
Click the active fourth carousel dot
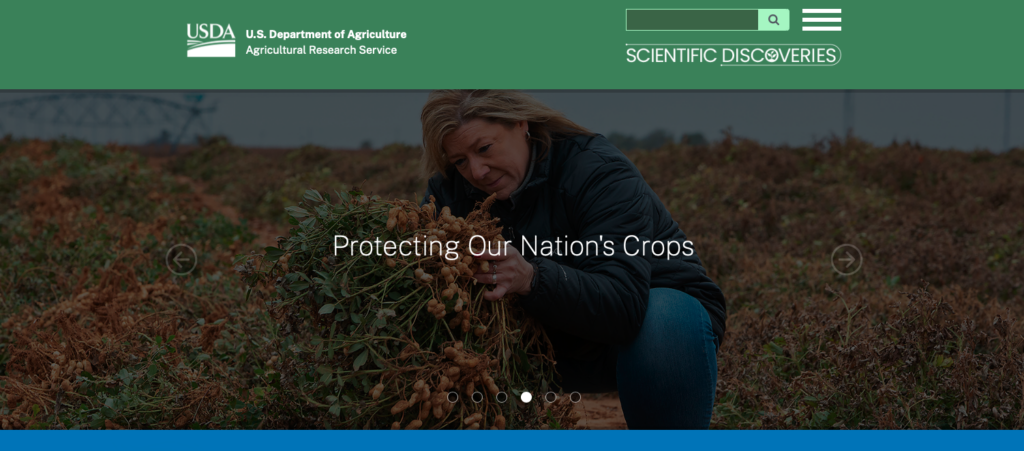tap(526, 397)
